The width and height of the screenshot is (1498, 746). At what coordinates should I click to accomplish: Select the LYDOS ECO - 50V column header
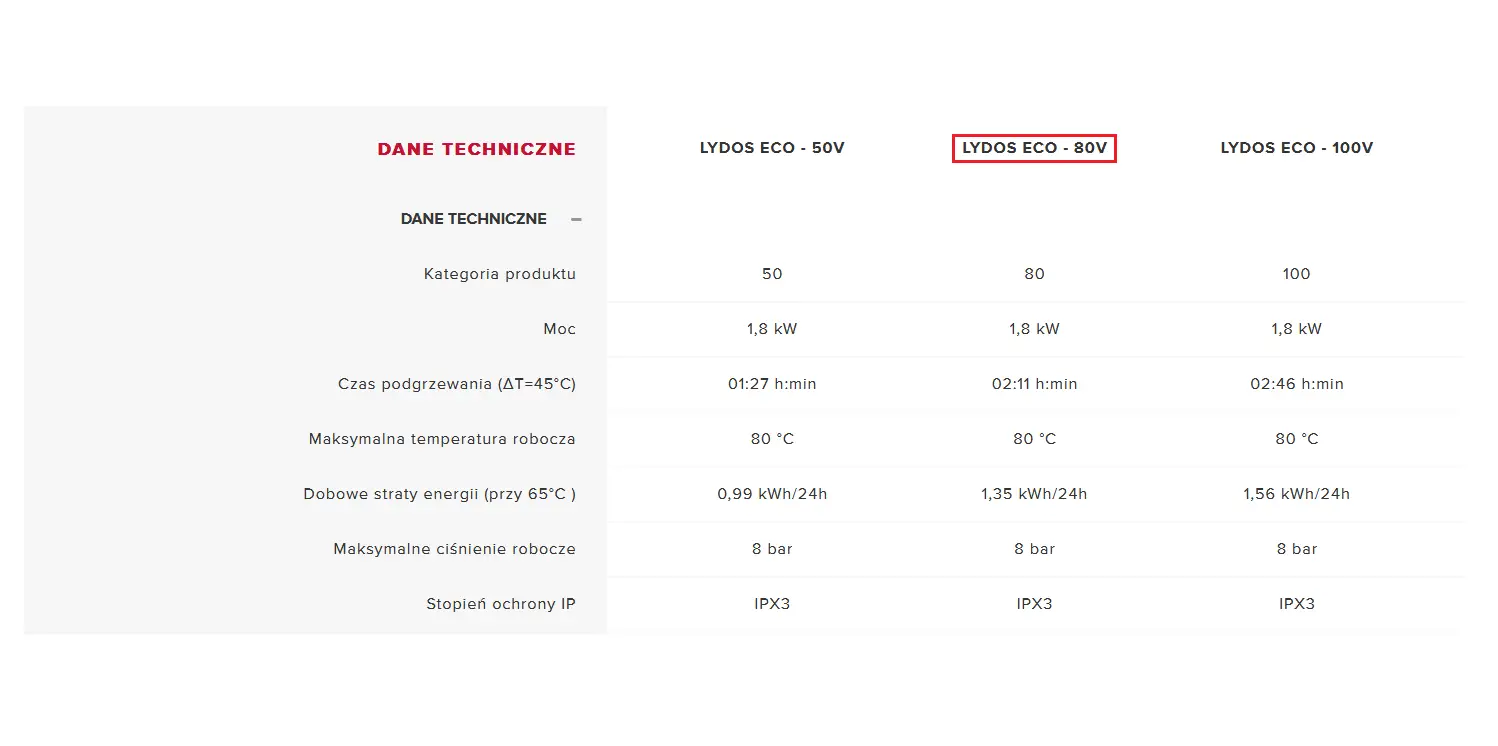point(772,148)
